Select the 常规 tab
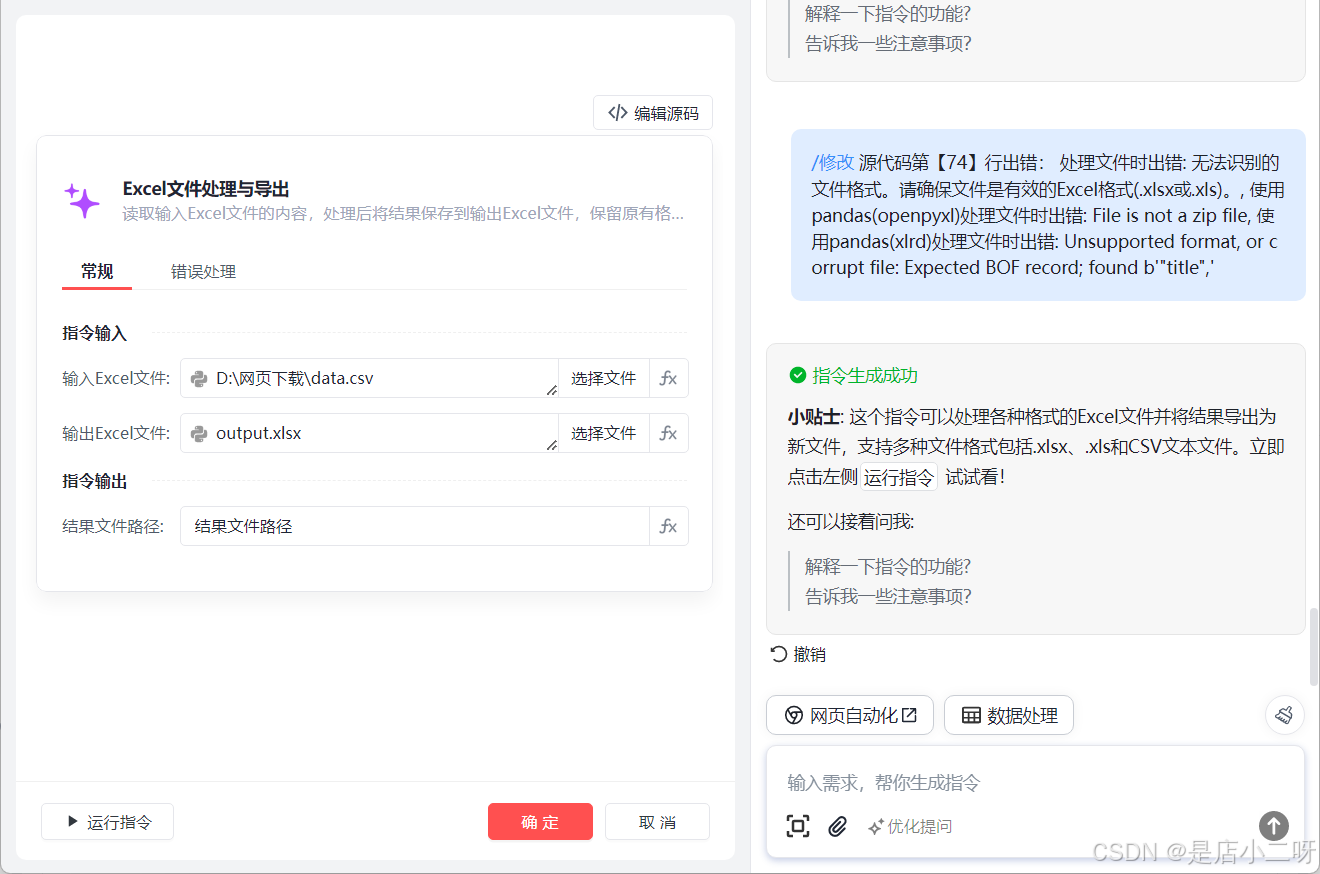The image size is (1320, 874). coord(96,271)
